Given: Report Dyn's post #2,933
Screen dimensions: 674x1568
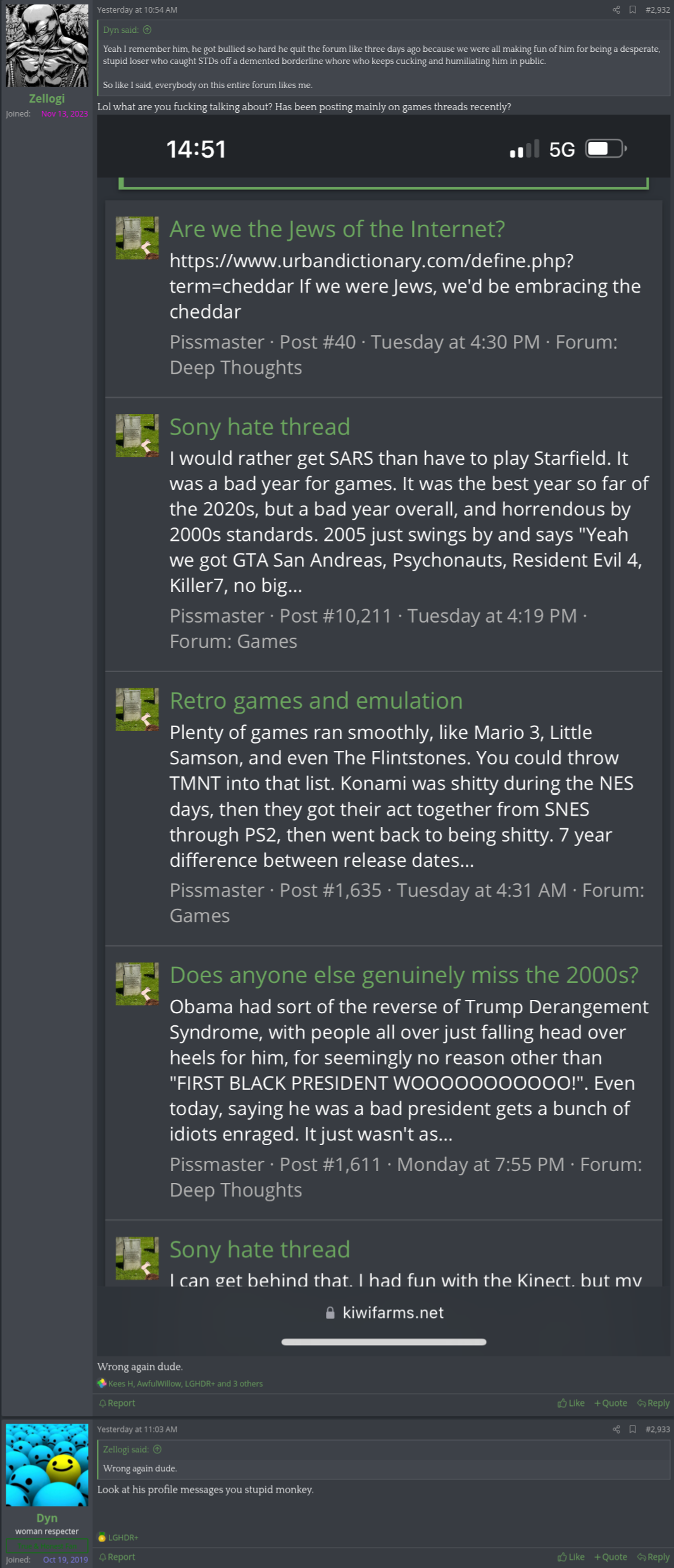Looking at the screenshot, I should tap(117, 1557).
